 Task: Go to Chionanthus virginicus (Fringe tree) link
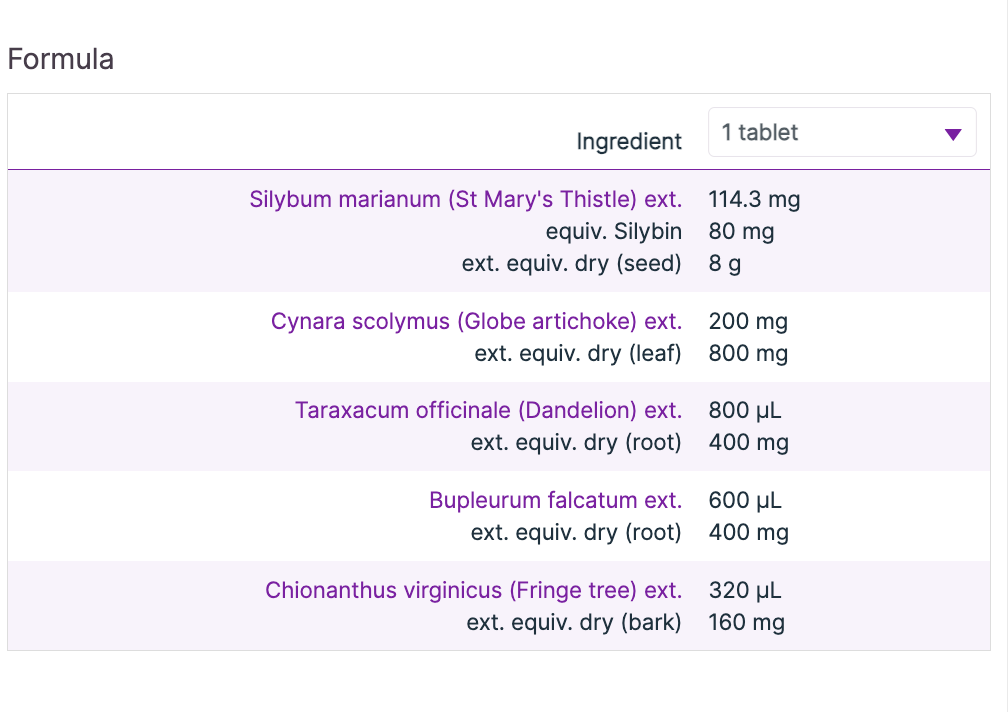473,590
